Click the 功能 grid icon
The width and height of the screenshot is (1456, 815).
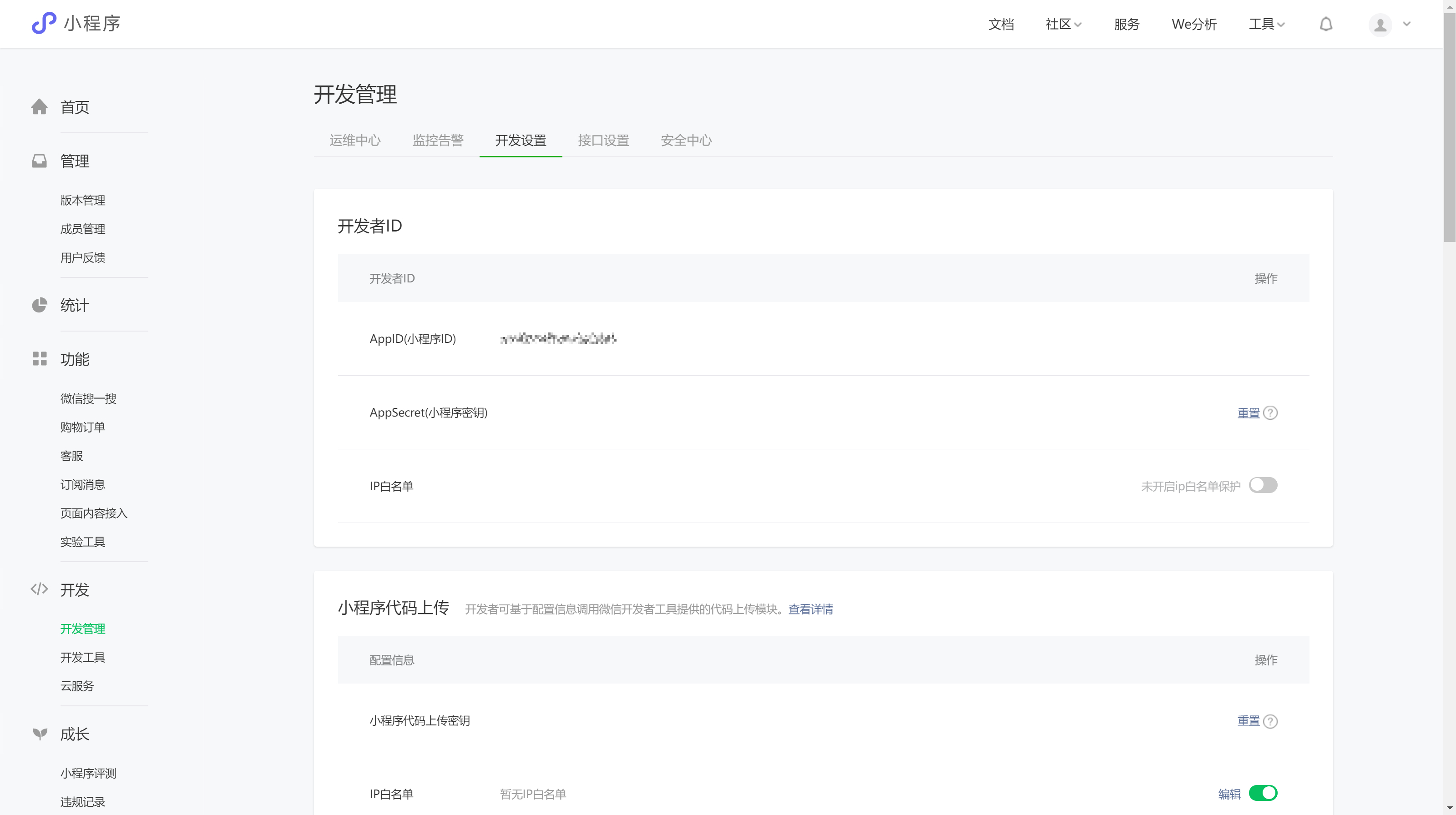tap(39, 359)
